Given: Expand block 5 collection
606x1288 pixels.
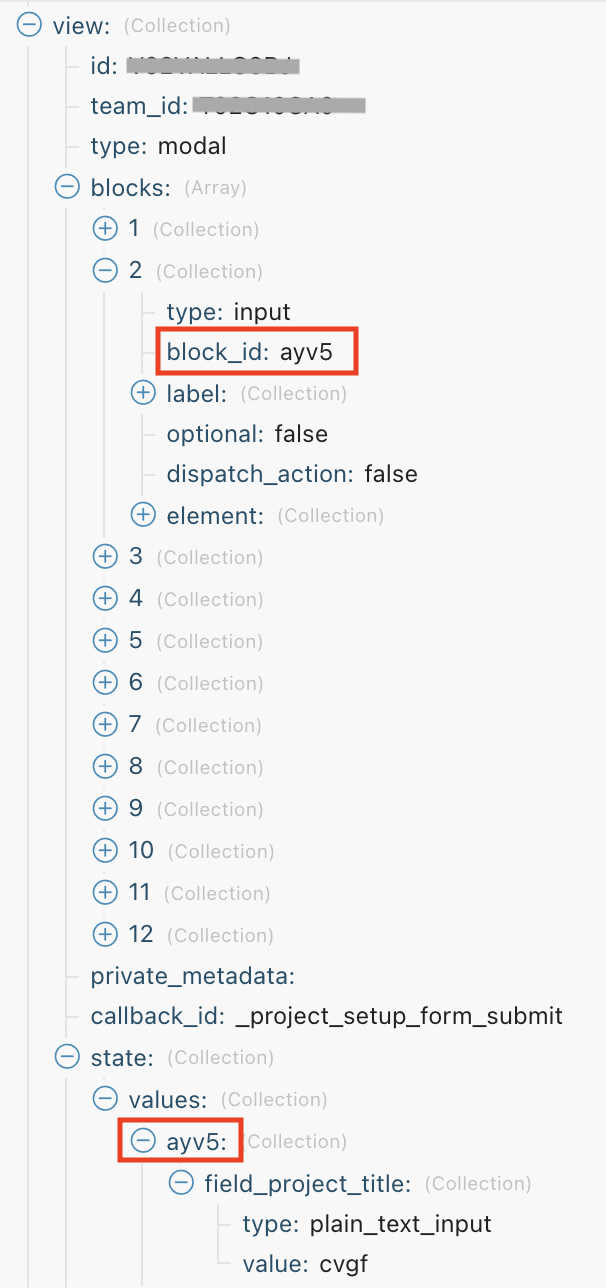Looking at the screenshot, I should coord(105,640).
